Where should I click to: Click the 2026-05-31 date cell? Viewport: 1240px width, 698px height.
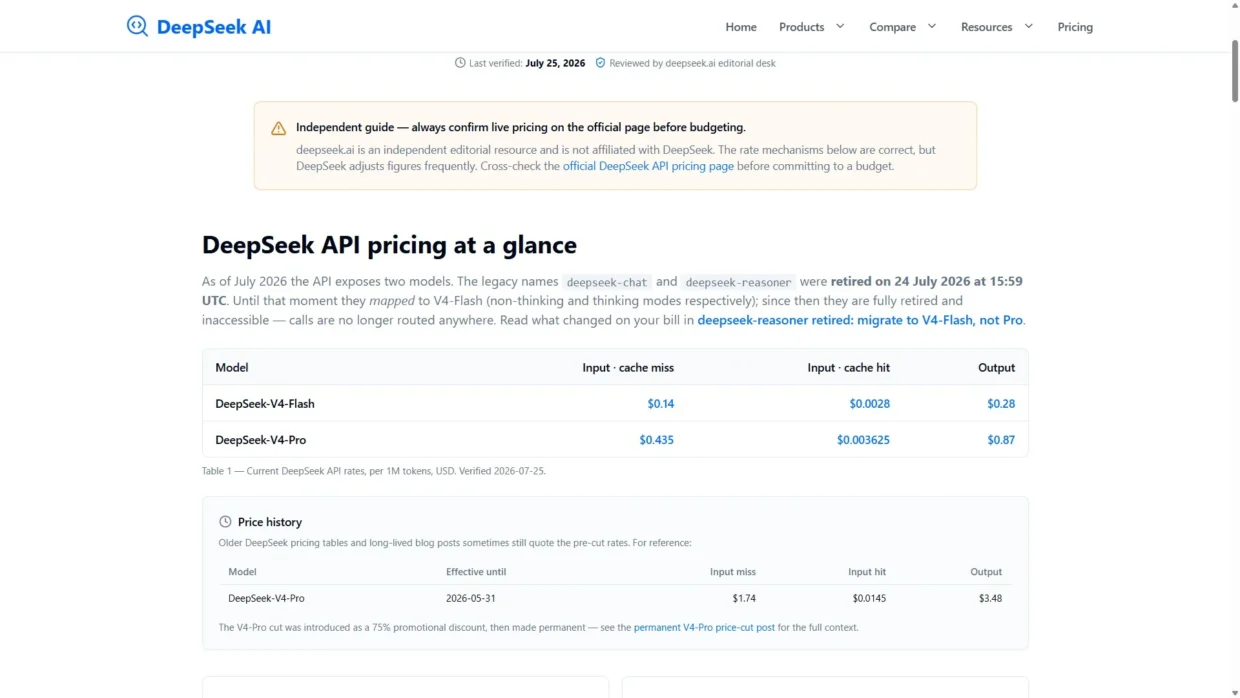tap(471, 598)
